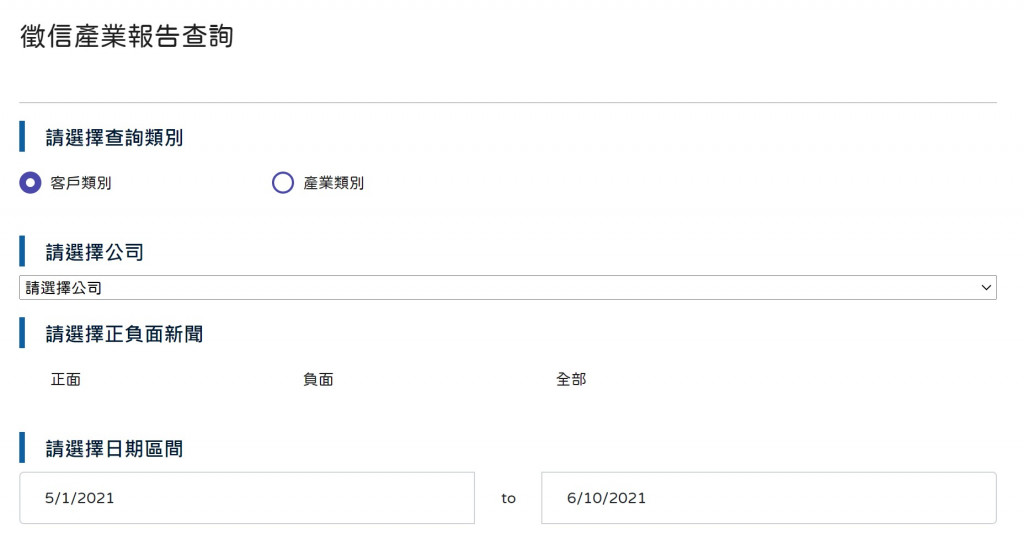Click the horizontal divider under the title
The width and height of the screenshot is (1024, 555).
[508, 102]
